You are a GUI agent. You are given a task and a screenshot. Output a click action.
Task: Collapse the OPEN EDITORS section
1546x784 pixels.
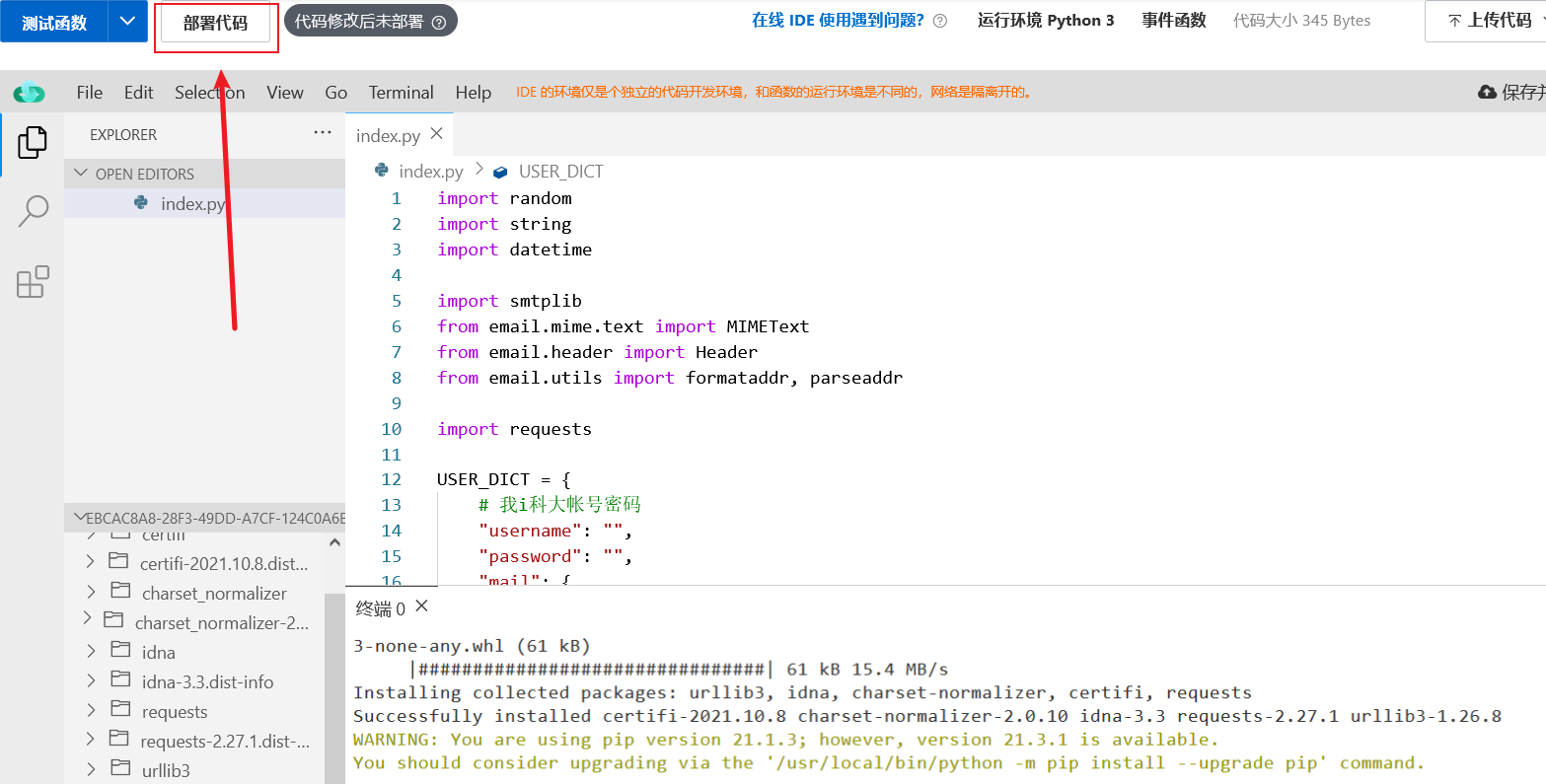pos(81,174)
